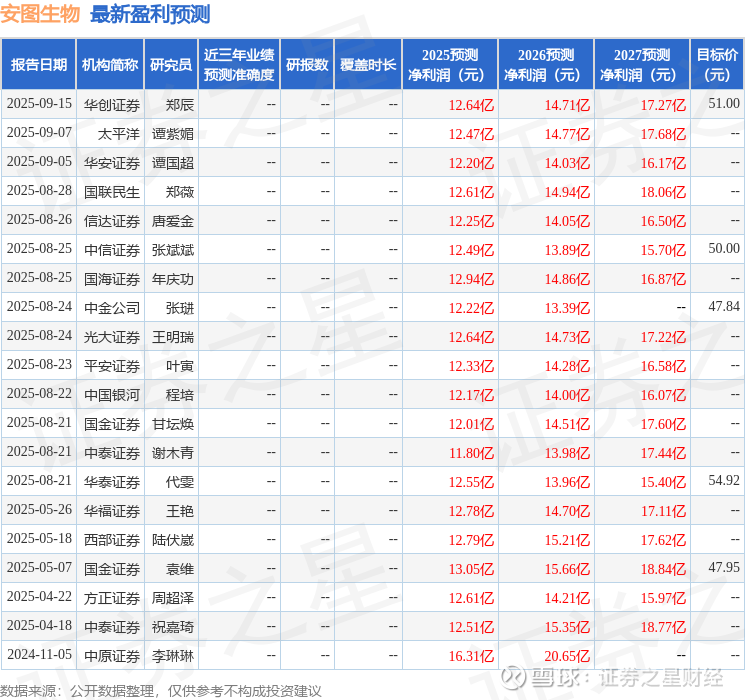Select the 华安证券 institution cell

click(x=112, y=163)
